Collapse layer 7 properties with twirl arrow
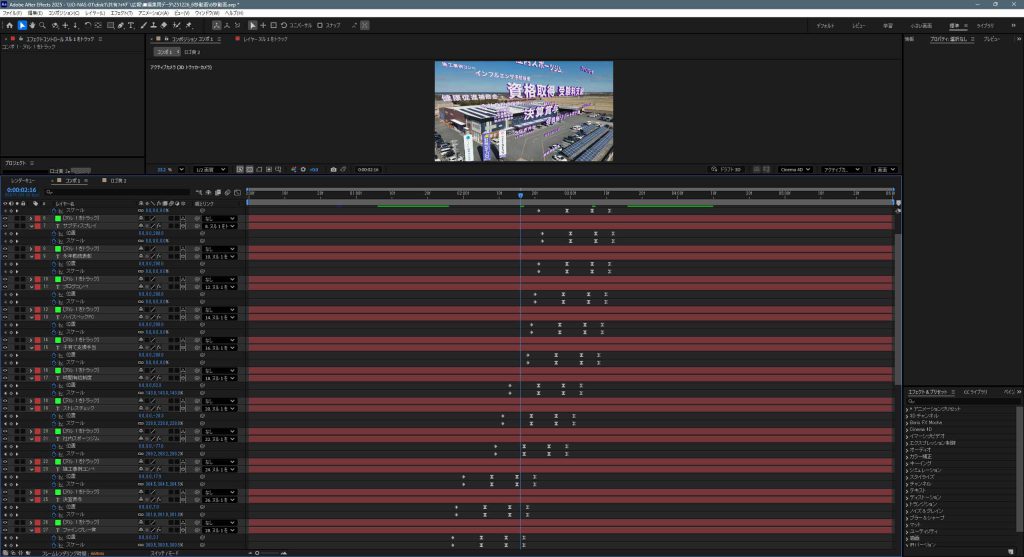Screen dimensions: 1024x557 [30, 226]
